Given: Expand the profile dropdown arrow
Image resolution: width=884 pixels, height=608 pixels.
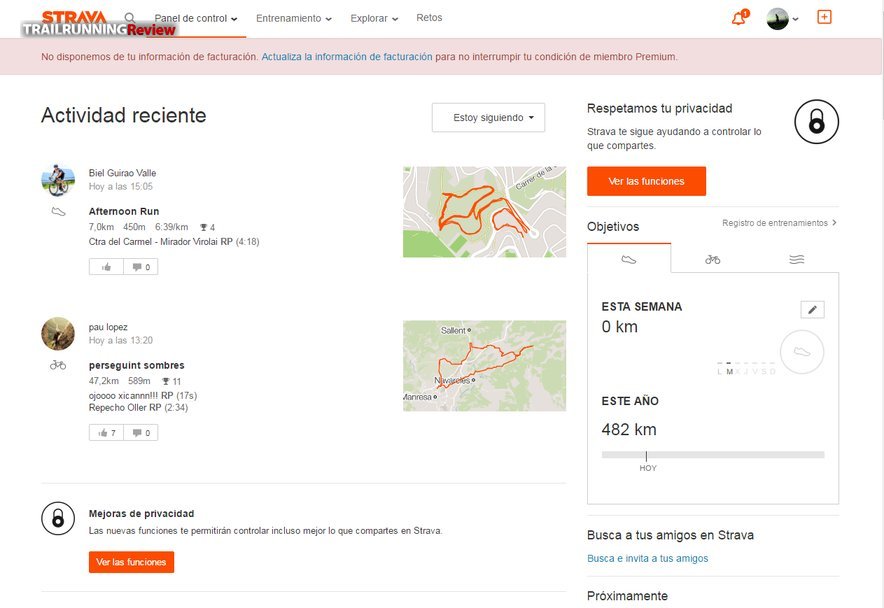Looking at the screenshot, I should [795, 19].
